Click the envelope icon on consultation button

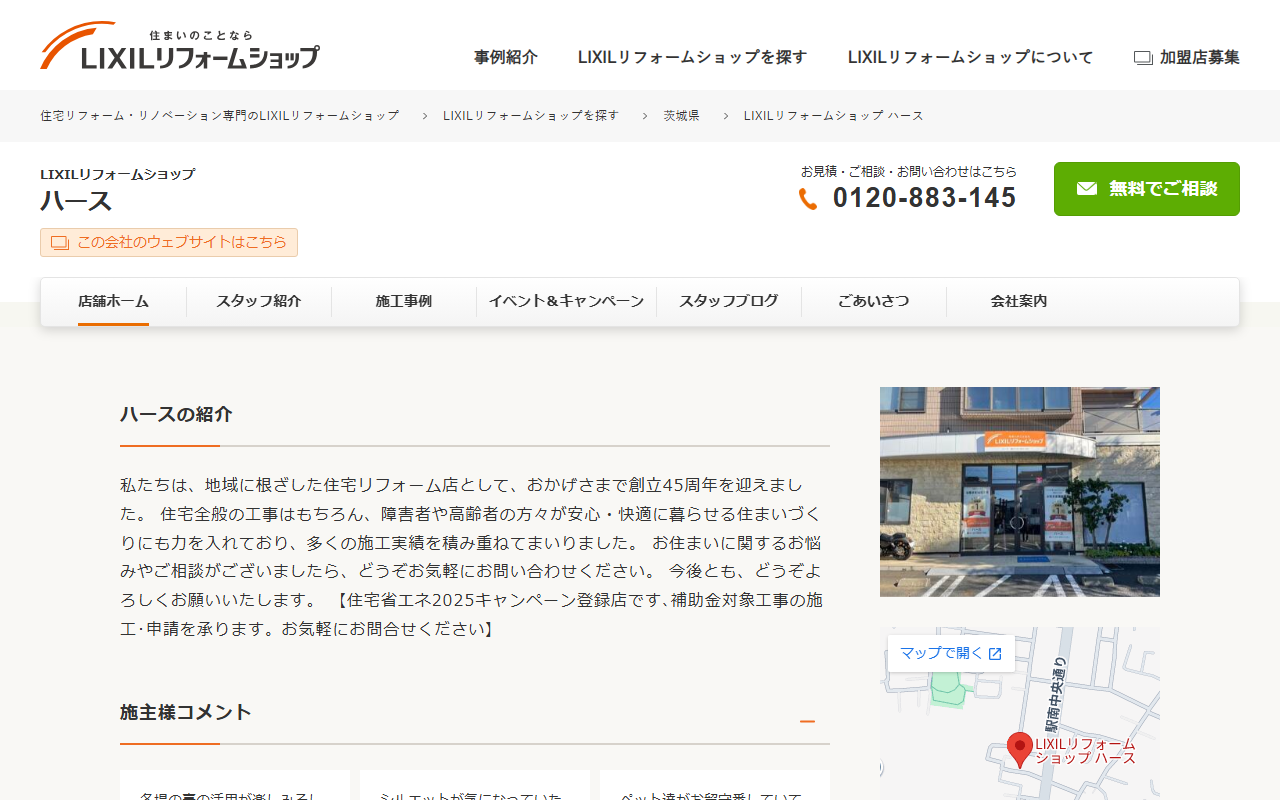(1086, 189)
